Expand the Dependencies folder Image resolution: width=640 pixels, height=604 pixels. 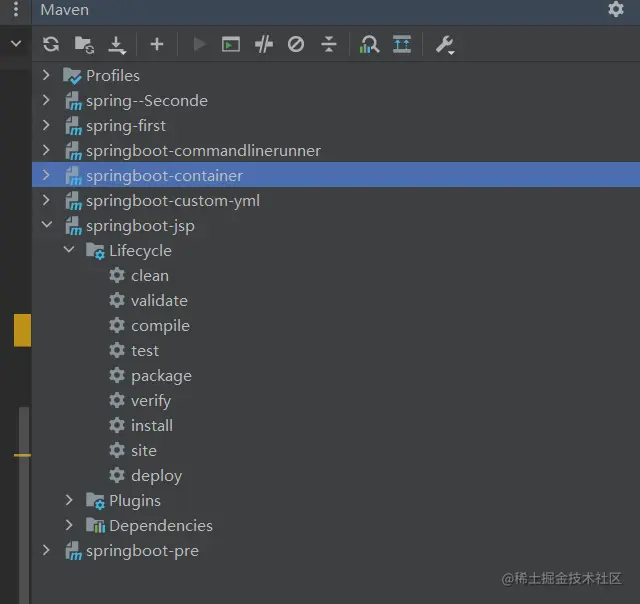point(69,525)
